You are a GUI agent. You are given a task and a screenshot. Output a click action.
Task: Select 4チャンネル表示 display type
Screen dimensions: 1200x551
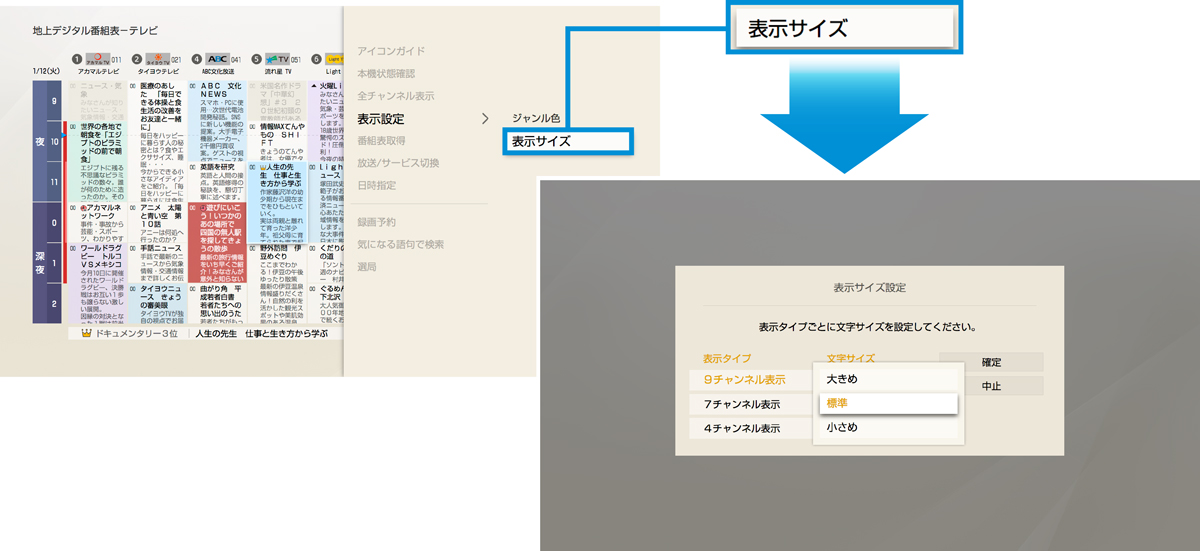pos(745,429)
